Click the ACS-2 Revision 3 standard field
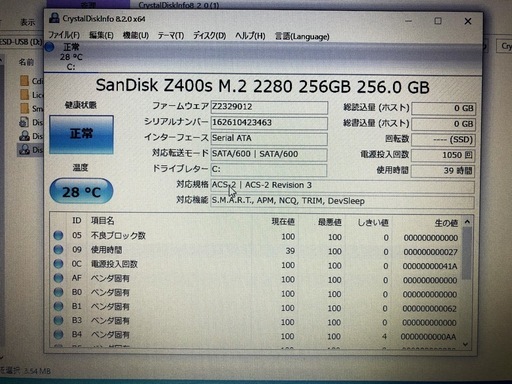 (x=342, y=186)
